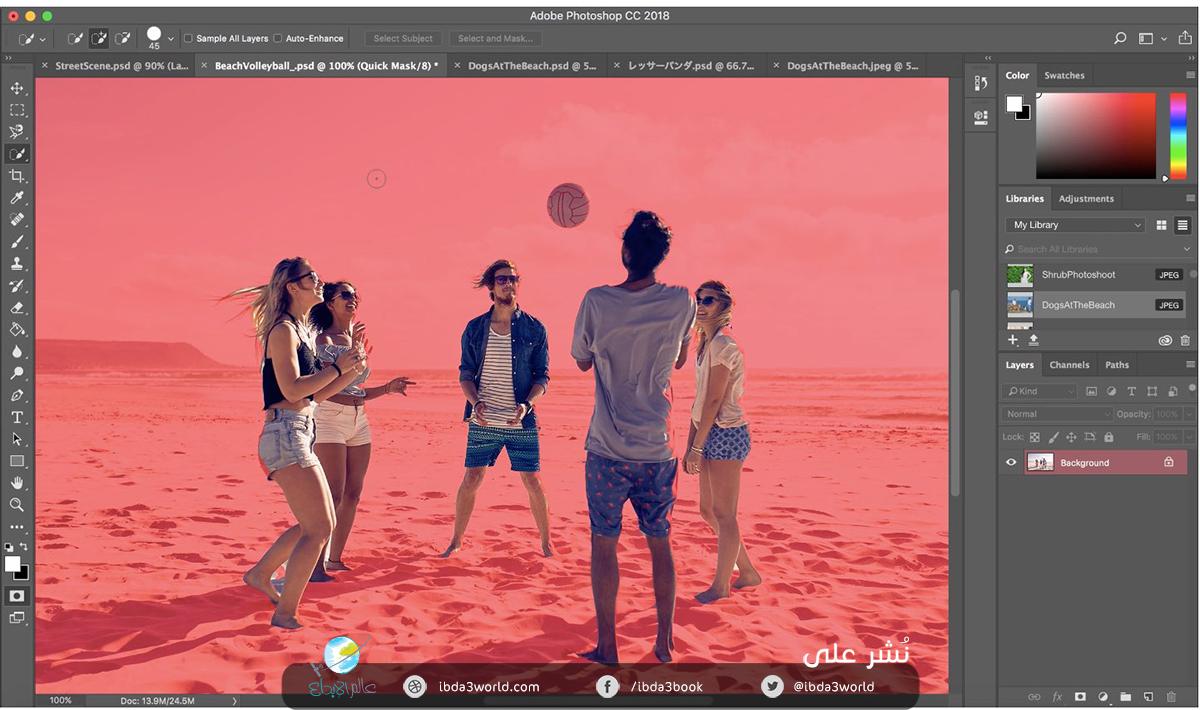Click Subtract from Selection brush option
Viewport: 1200px width, 710px height.
click(x=123, y=38)
